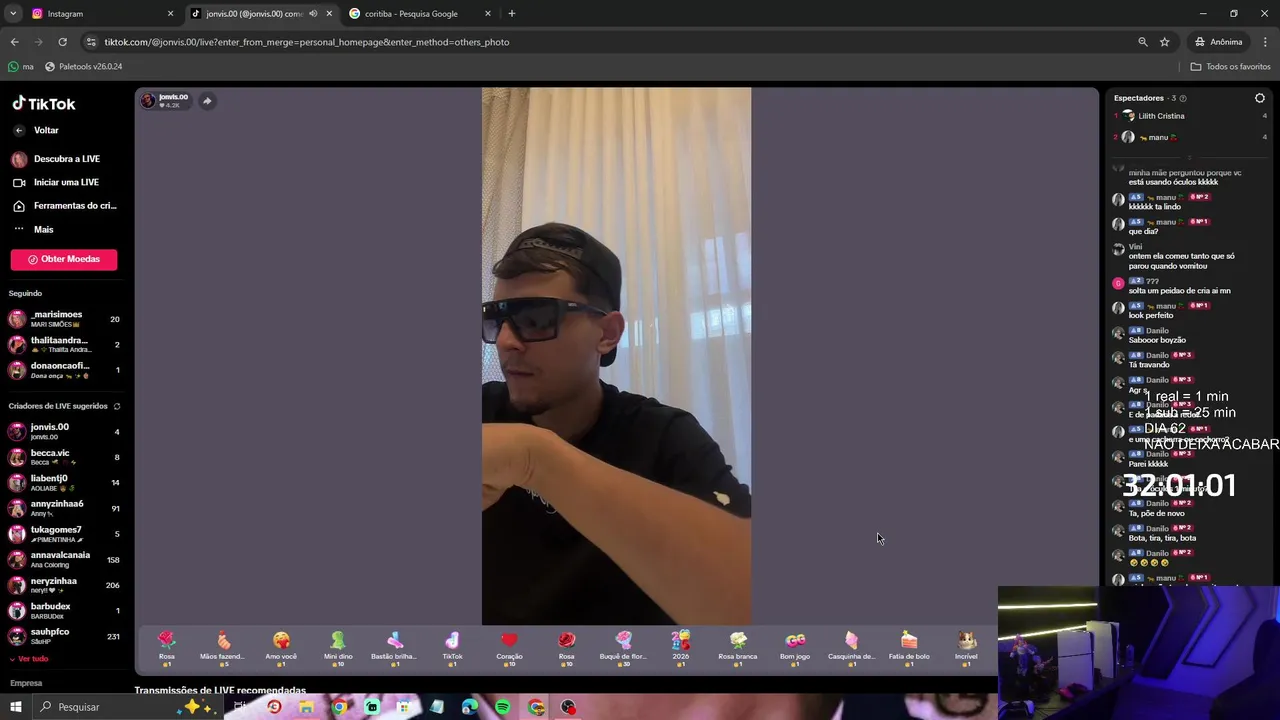This screenshot has width=1280, height=720.
Task: Open liabentj0 suggested live
Action: pos(64,482)
